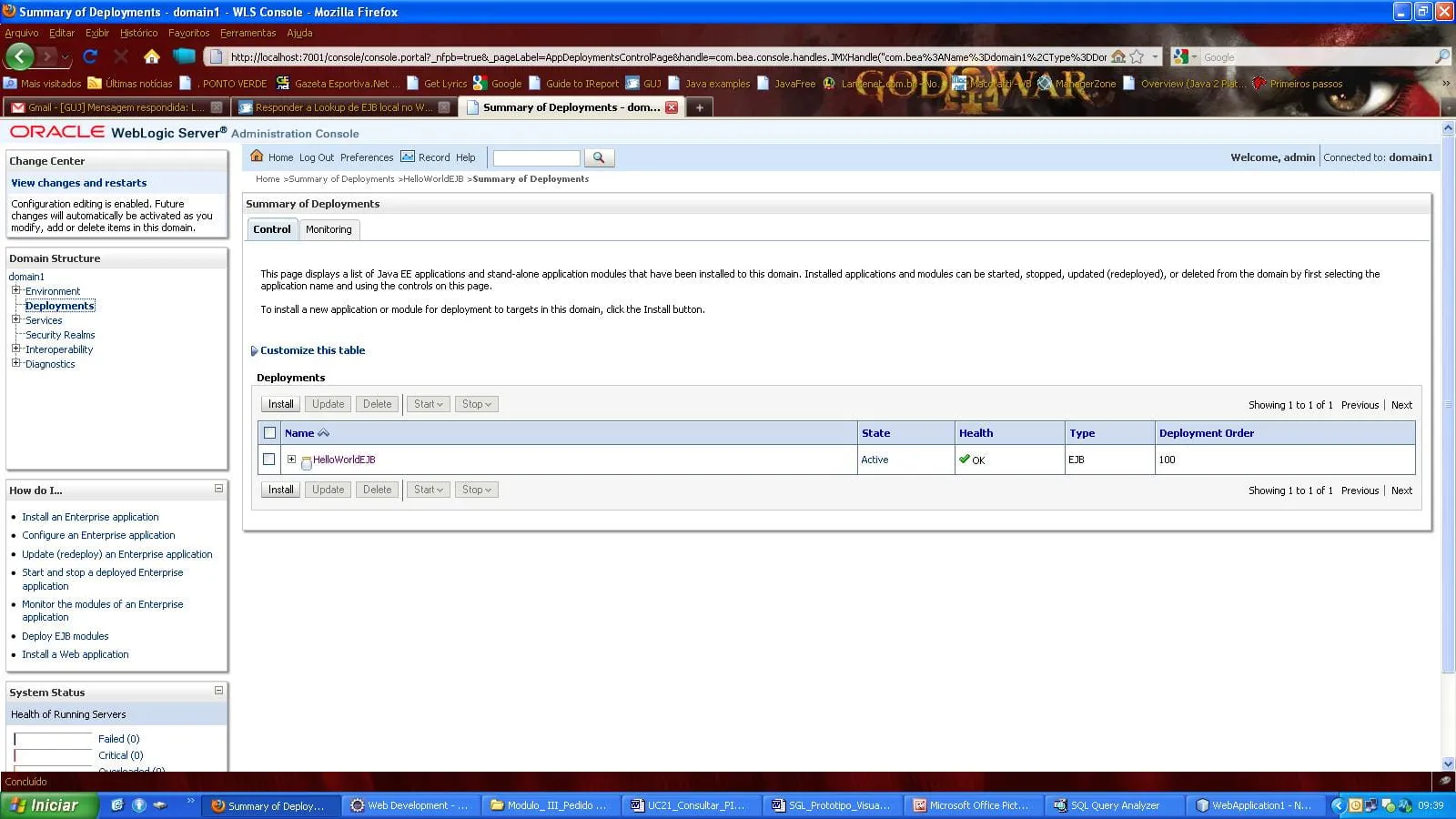This screenshot has height=819, width=1456.
Task: Open the Ferramentas menu
Action: click(x=248, y=33)
